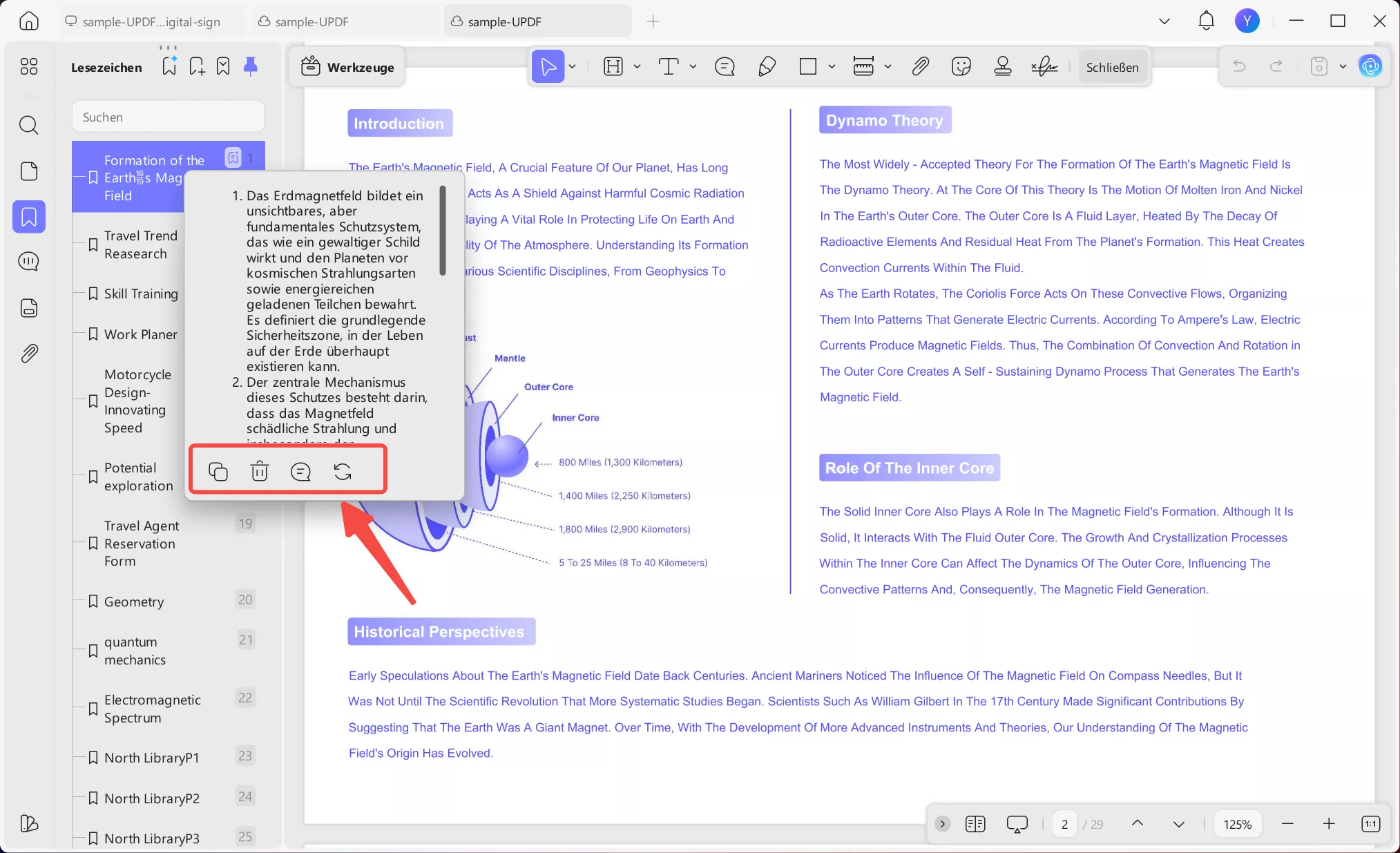
Task: Click the trash delete icon in popup
Action: [260, 471]
